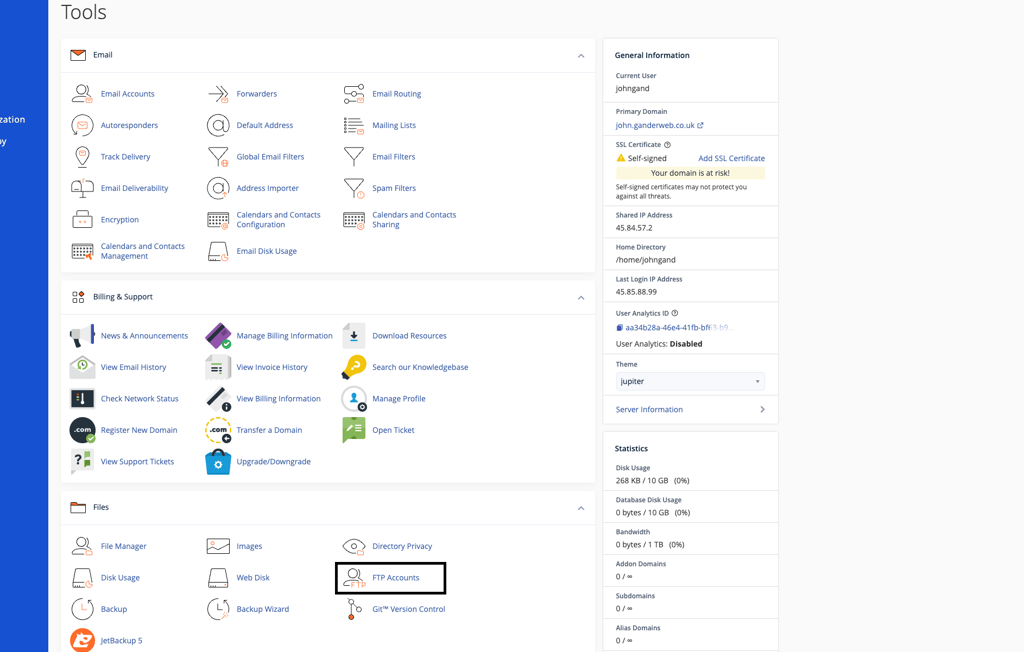Open the News & Announcements megaphone icon
This screenshot has width=1024, height=652.
[x=82, y=336]
